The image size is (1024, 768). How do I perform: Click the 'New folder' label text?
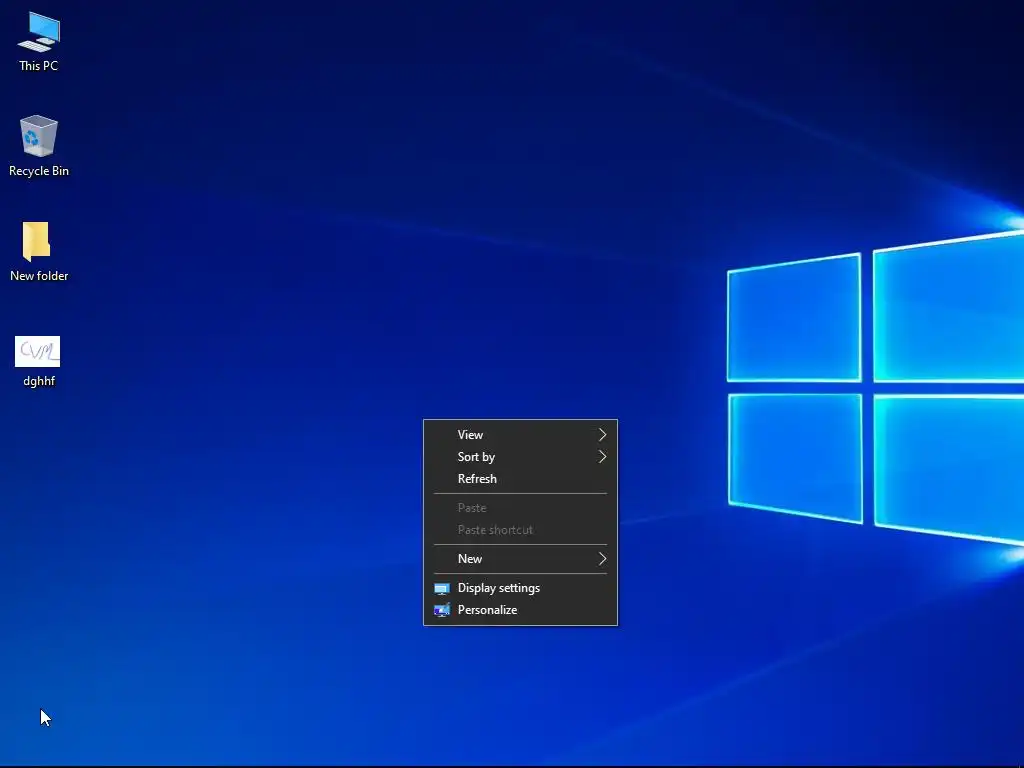click(39, 276)
